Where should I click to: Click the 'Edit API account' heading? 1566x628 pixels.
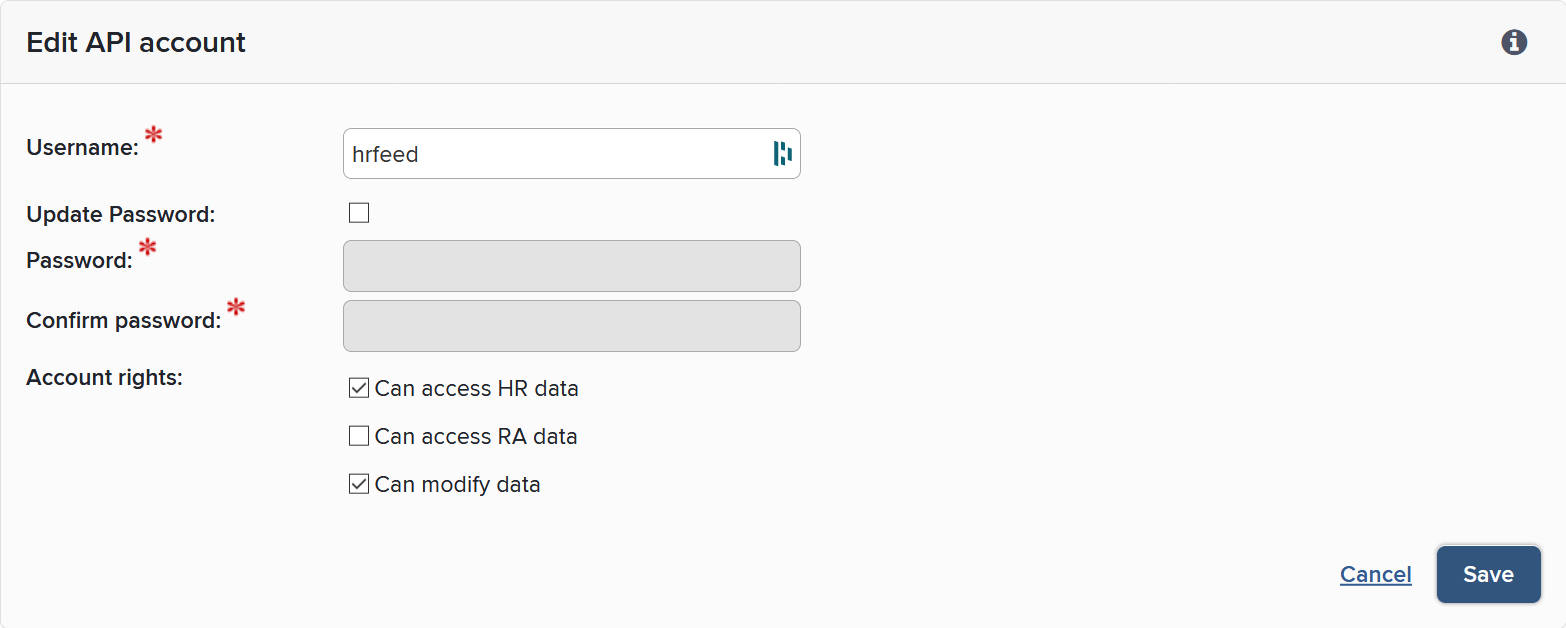(x=136, y=42)
